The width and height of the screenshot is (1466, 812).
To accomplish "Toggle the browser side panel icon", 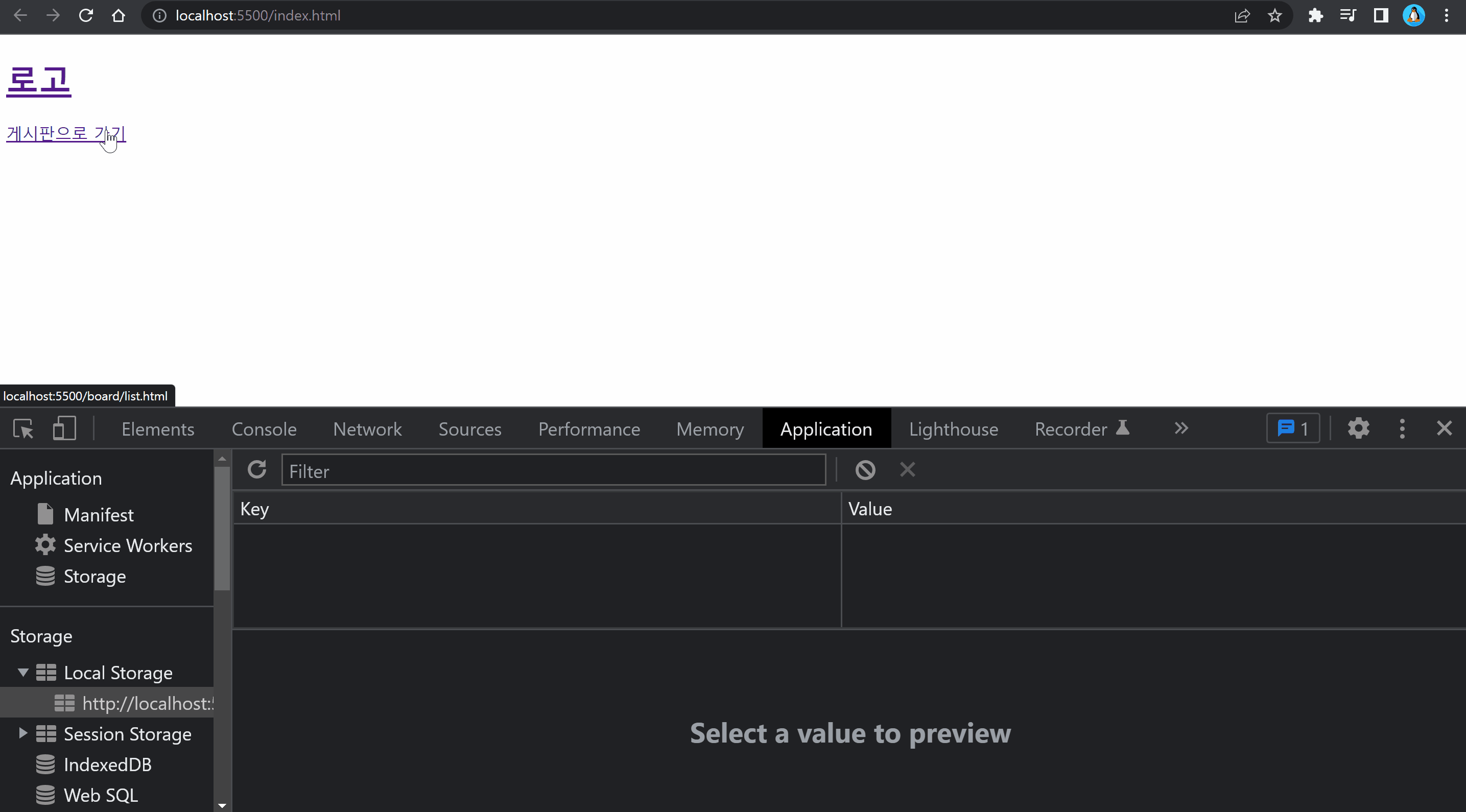I will 1381,15.
